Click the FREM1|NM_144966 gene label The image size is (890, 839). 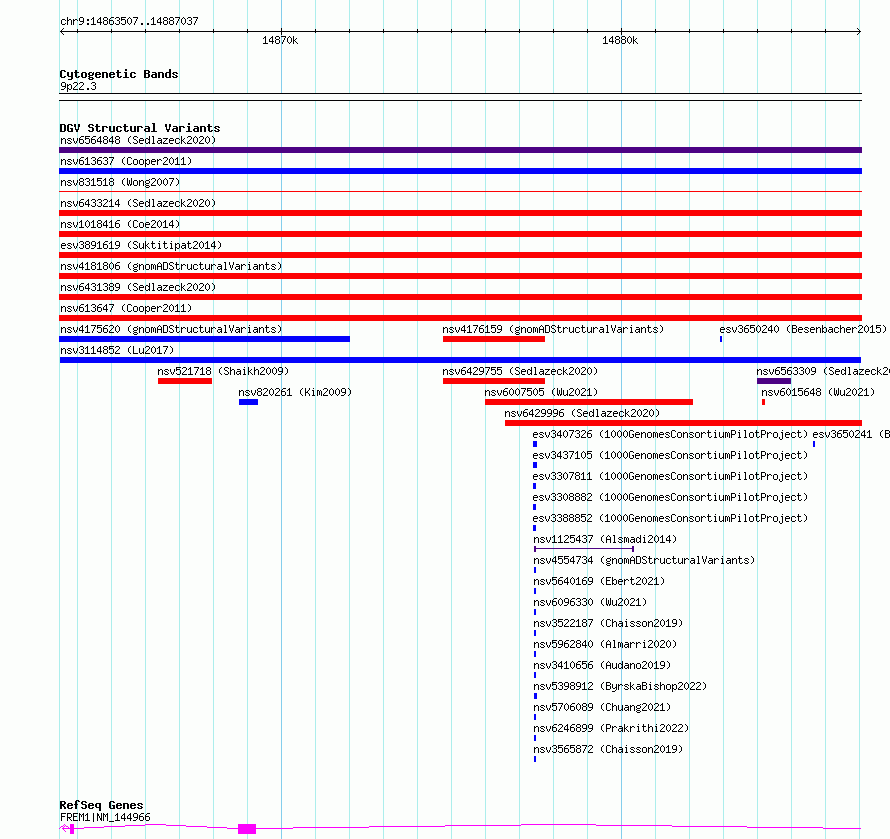point(105,817)
